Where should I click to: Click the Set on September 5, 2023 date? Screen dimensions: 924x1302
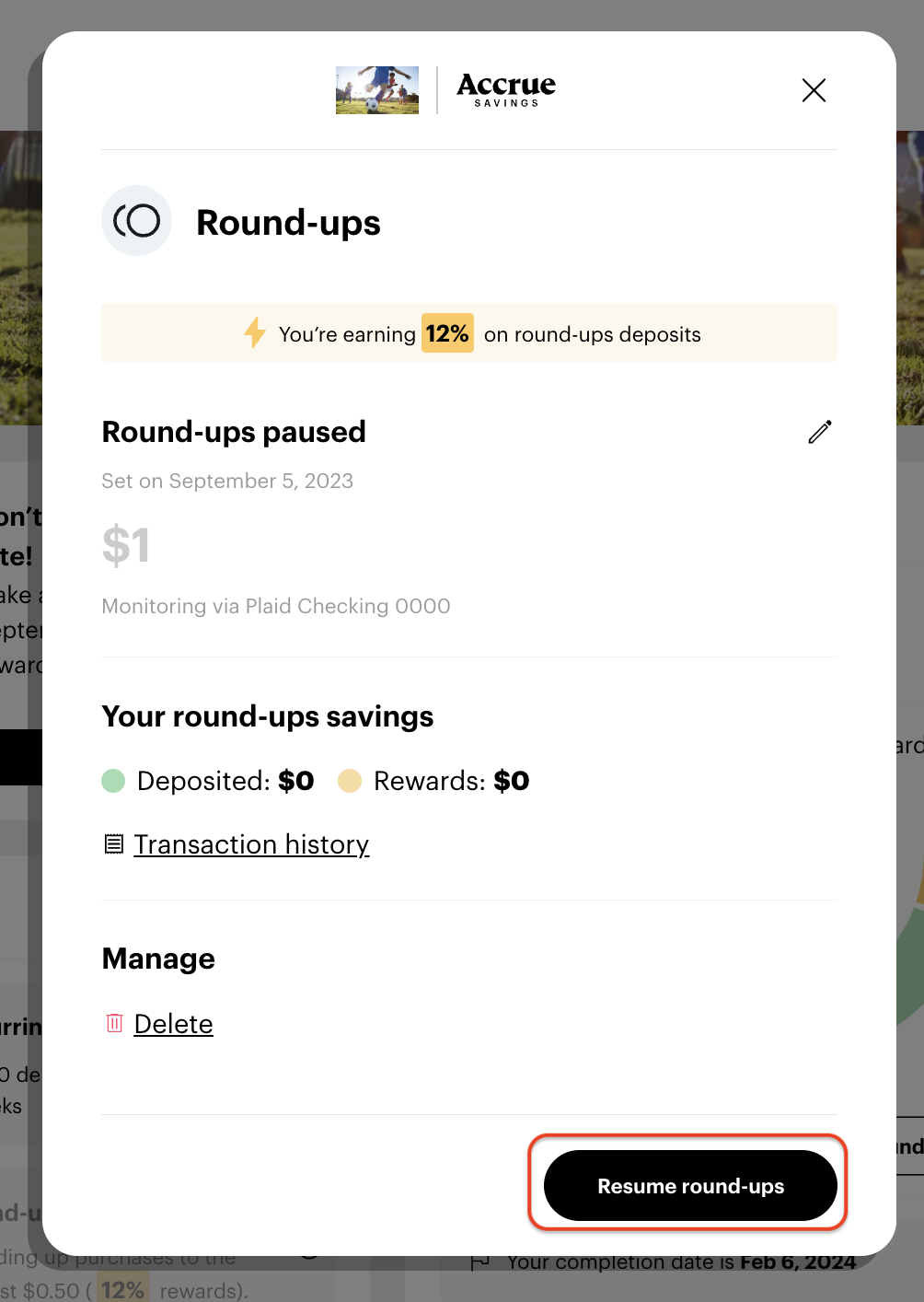click(227, 481)
